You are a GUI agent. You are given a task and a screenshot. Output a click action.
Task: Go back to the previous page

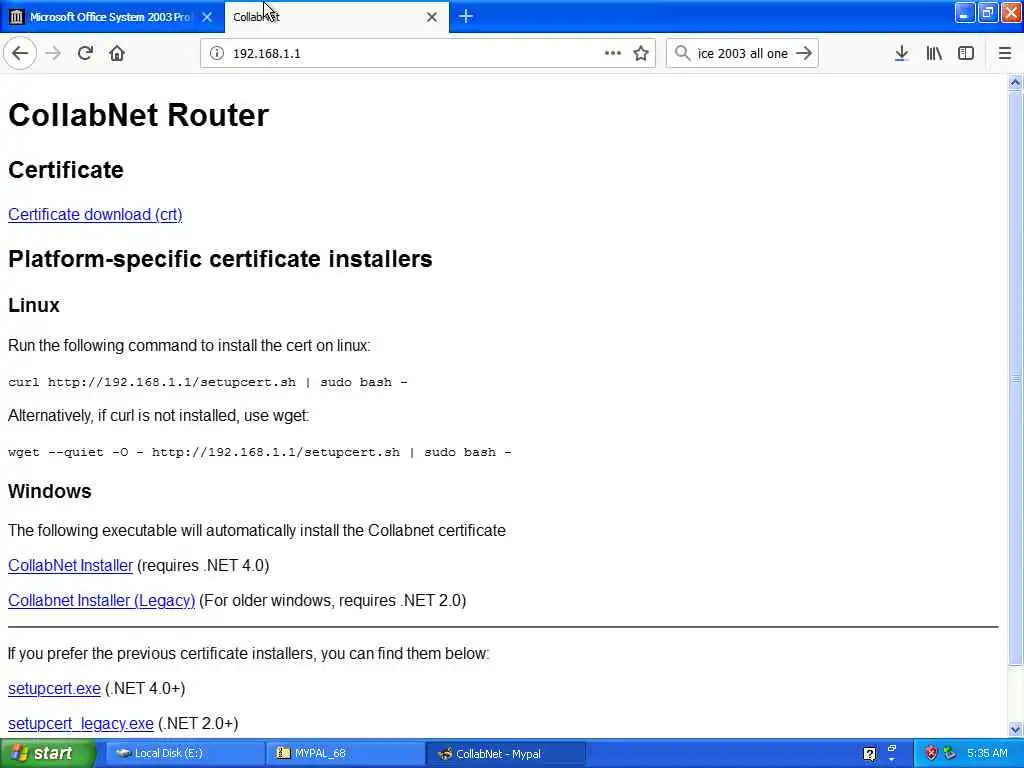[20, 54]
